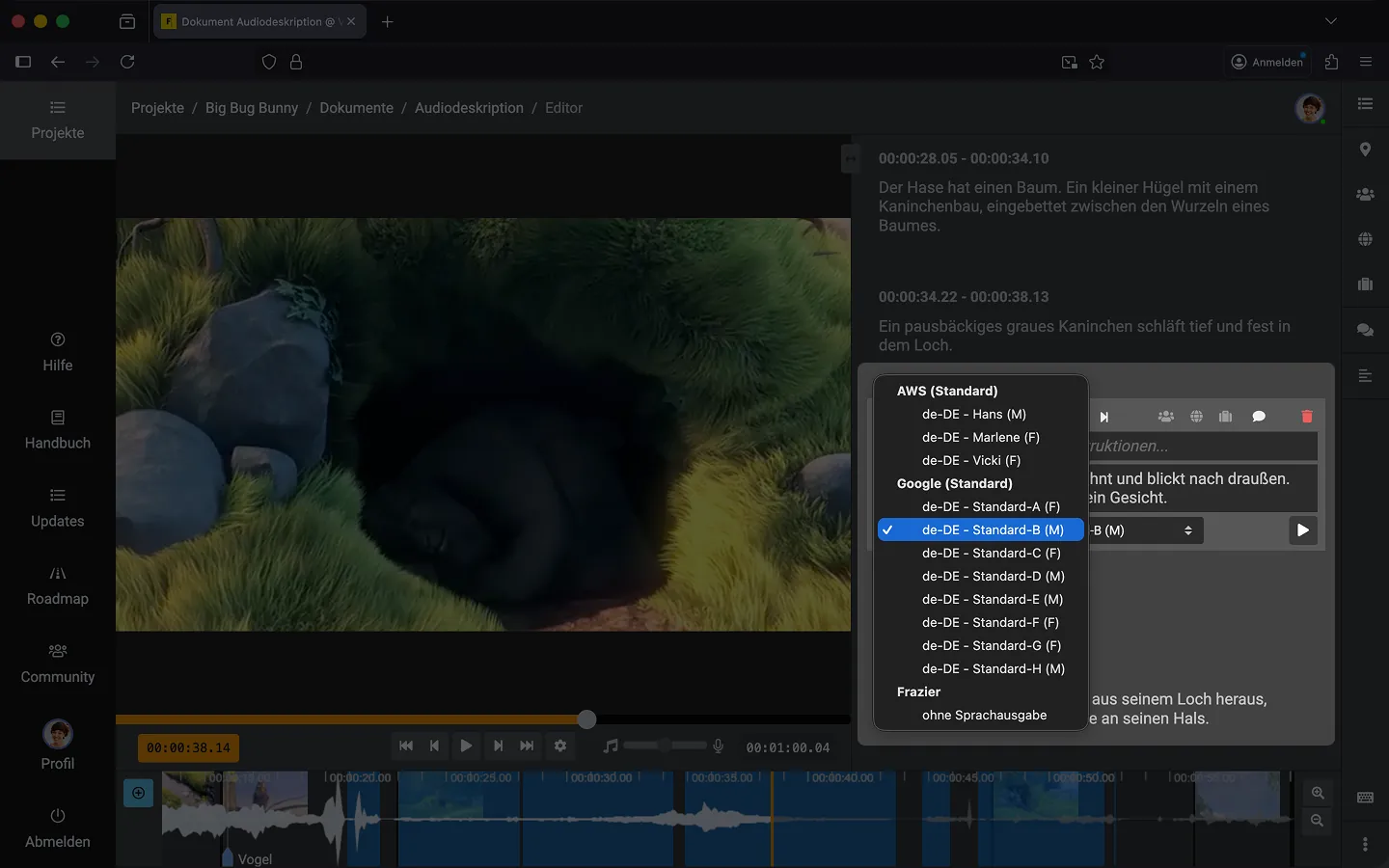
Task: Open playback settings gear icon
Action: point(560,746)
